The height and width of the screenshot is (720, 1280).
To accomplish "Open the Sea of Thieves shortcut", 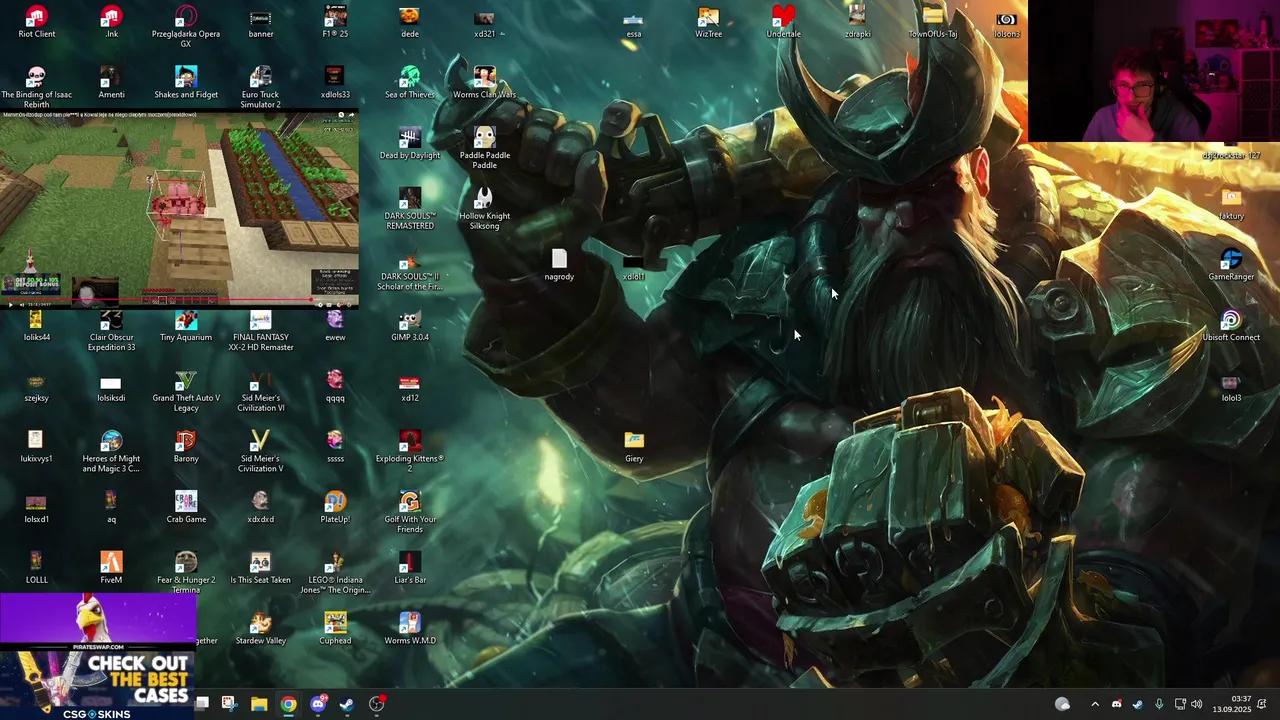I will [x=410, y=83].
